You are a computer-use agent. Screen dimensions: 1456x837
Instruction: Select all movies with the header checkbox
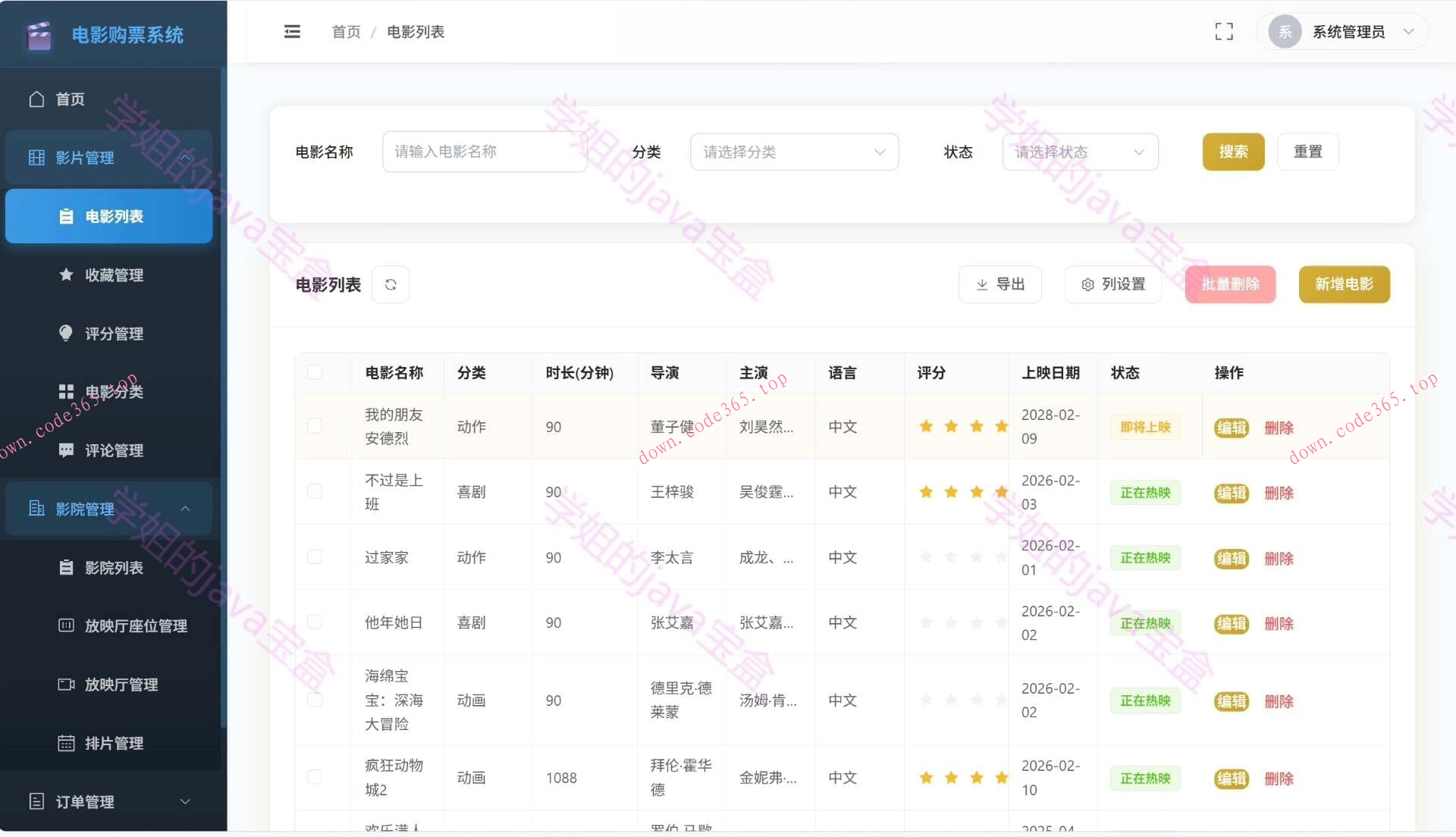coord(315,372)
